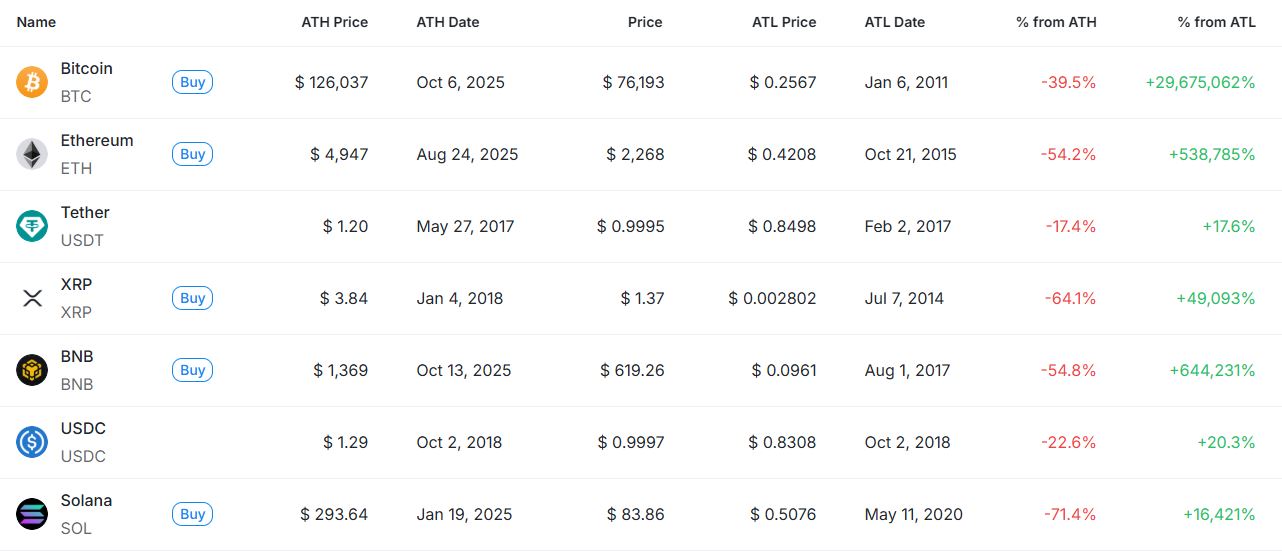
Task: Sort table by ATH Price column header
Action: click(x=334, y=22)
